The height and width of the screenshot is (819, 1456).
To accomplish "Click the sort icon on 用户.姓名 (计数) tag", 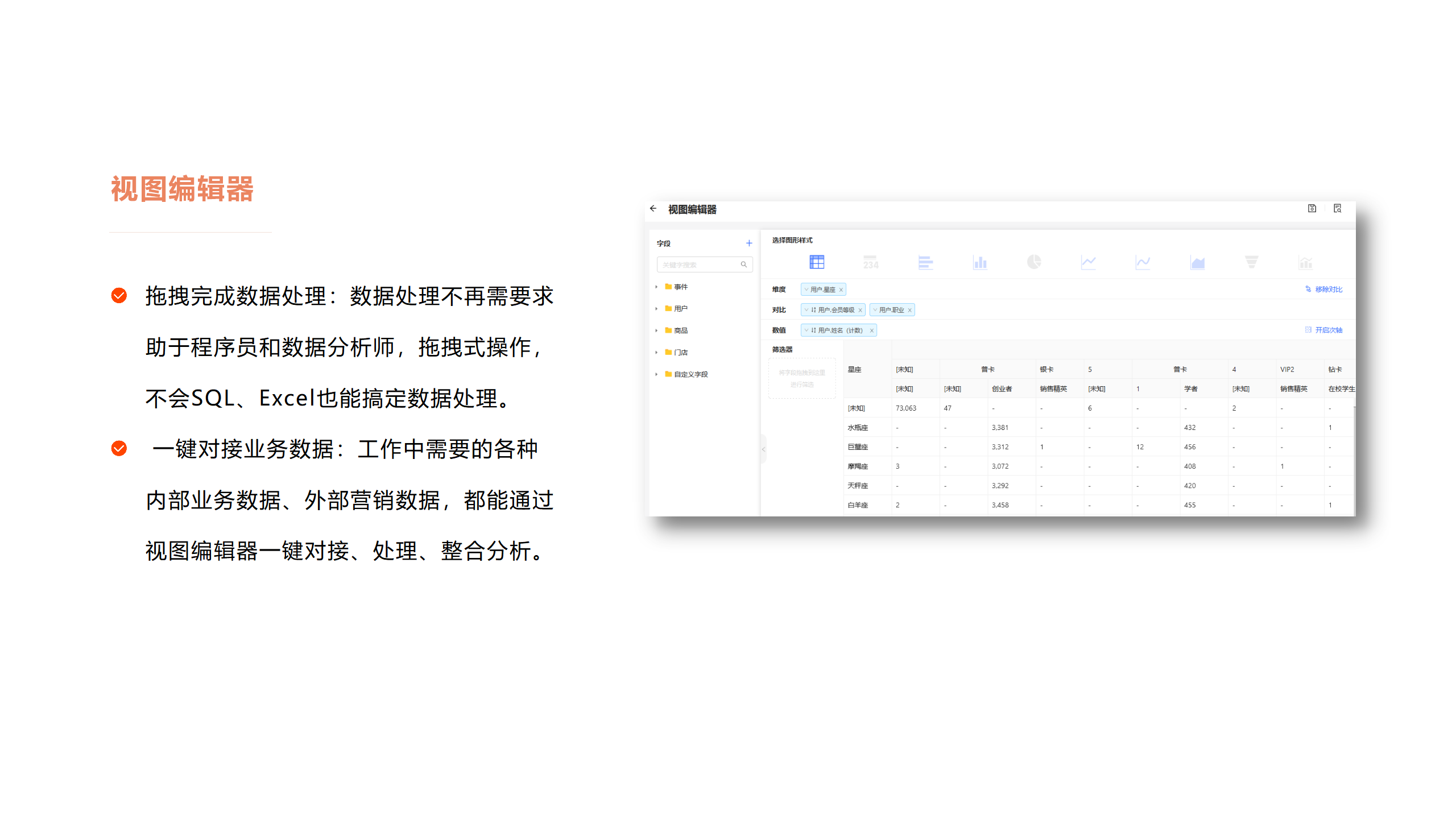I will [x=813, y=330].
